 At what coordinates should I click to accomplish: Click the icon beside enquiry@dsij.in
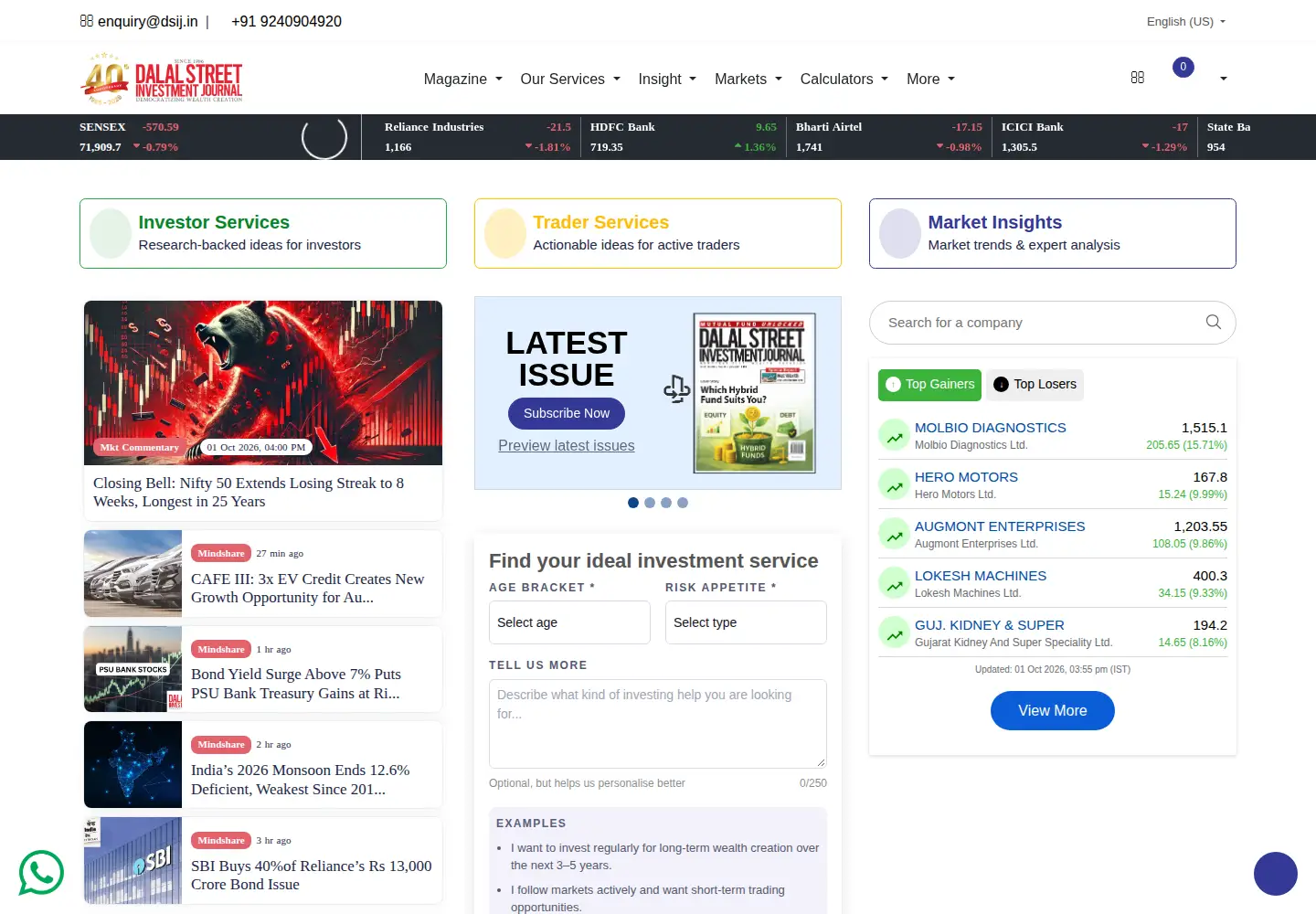pos(87,20)
